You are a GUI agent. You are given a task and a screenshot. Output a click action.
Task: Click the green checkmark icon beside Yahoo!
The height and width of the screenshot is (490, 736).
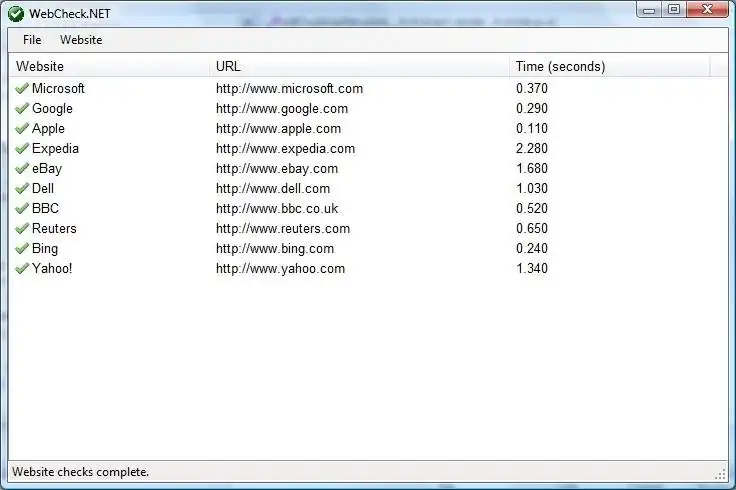pos(22,268)
